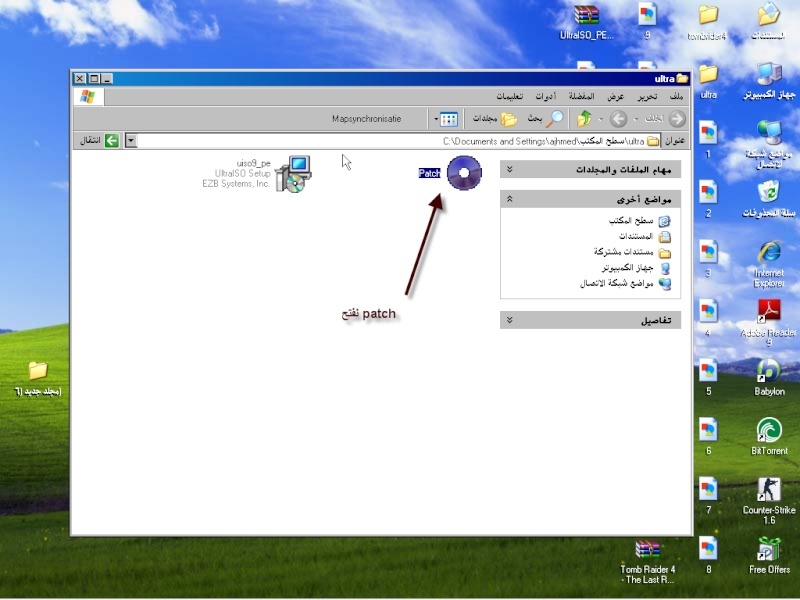The image size is (800, 600).
Task: Open Back button history dropdown
Action: (x=636, y=119)
